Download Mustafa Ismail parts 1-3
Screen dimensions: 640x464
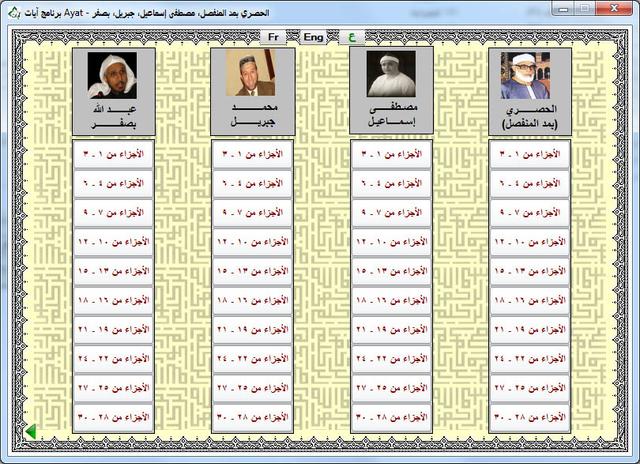(x=391, y=154)
